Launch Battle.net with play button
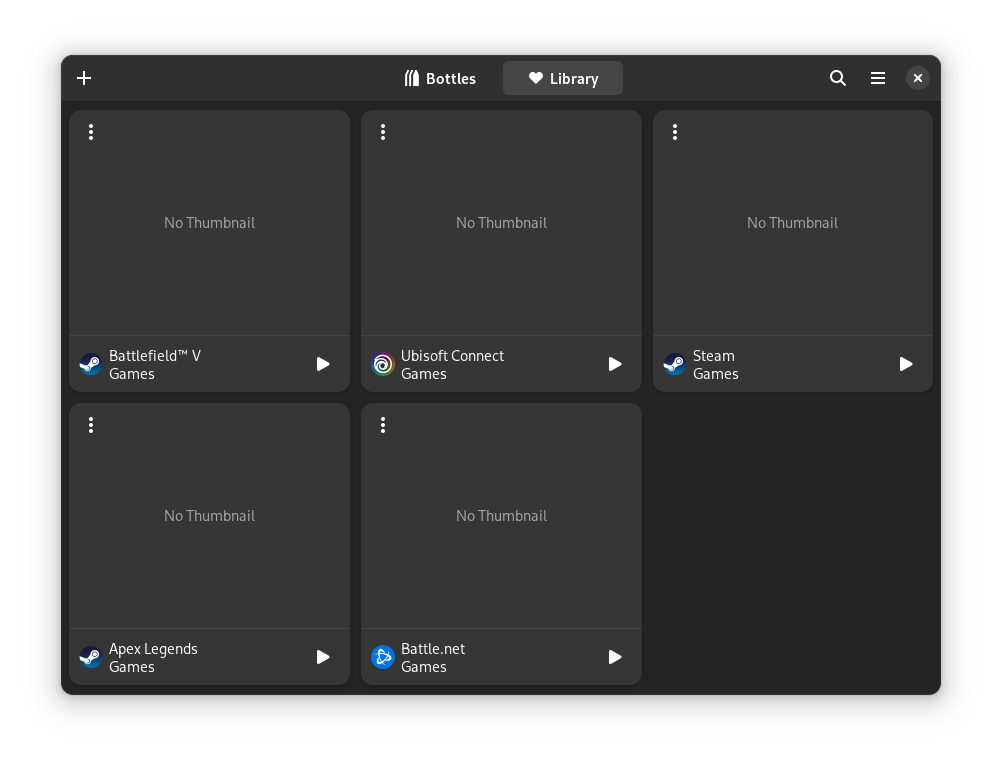Viewport: 1002px width, 762px height. coord(615,657)
